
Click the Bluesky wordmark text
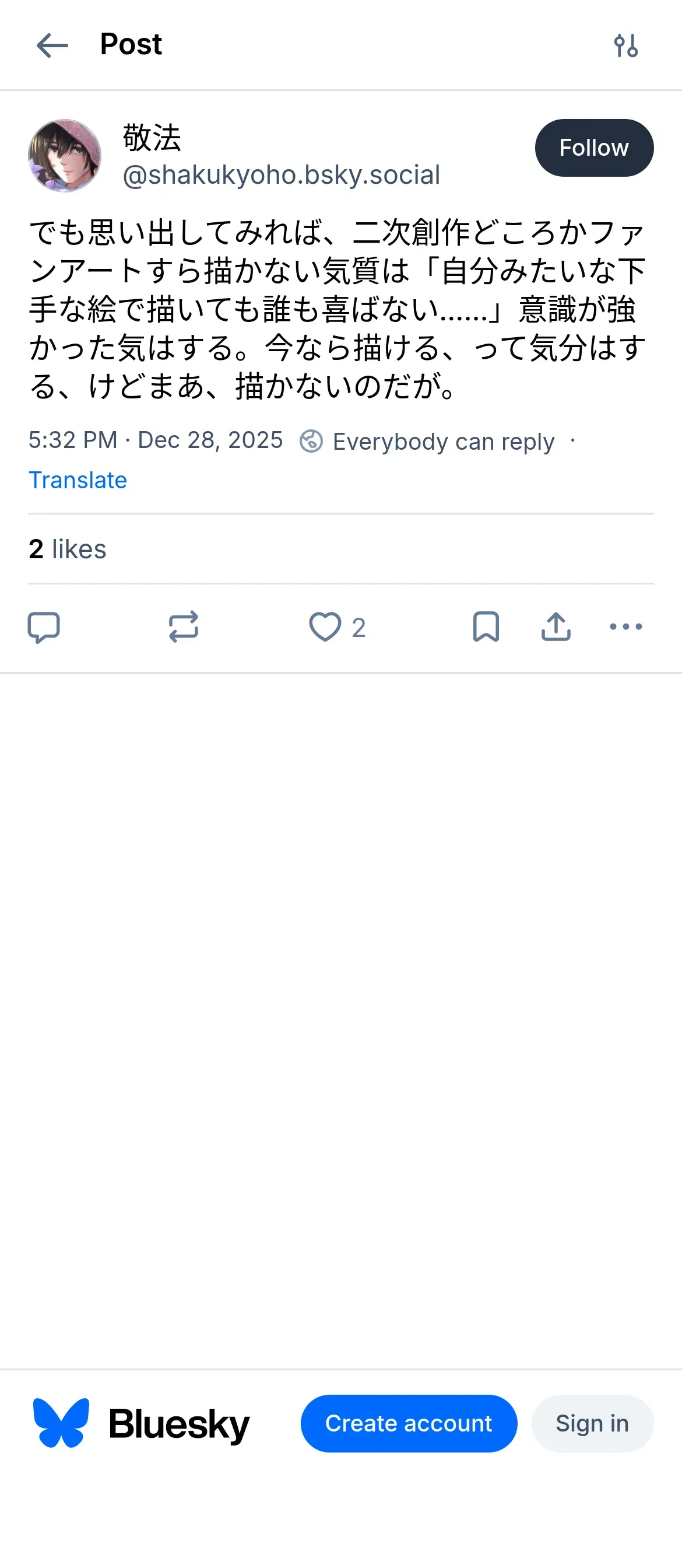180,1424
